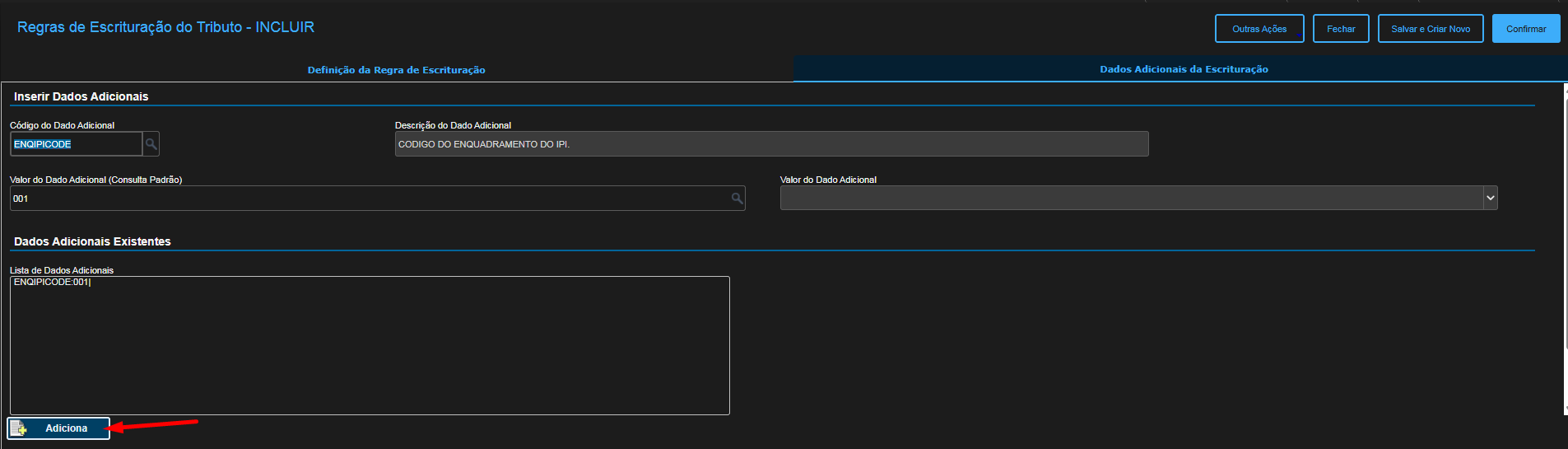Click the ENQIPICODE:001 entry in the list
1568x449 pixels.
(x=52, y=283)
